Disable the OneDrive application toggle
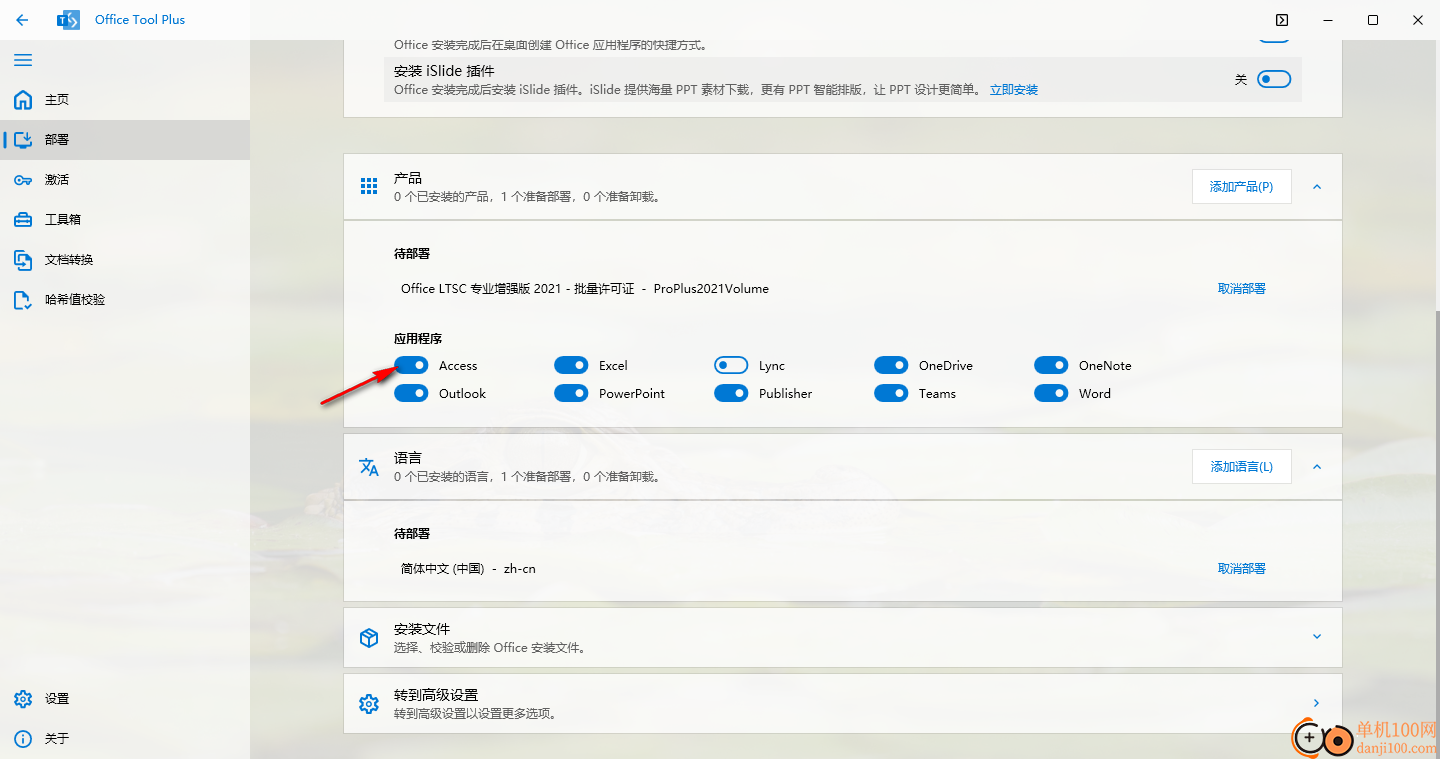The image size is (1440, 759). tap(891, 365)
